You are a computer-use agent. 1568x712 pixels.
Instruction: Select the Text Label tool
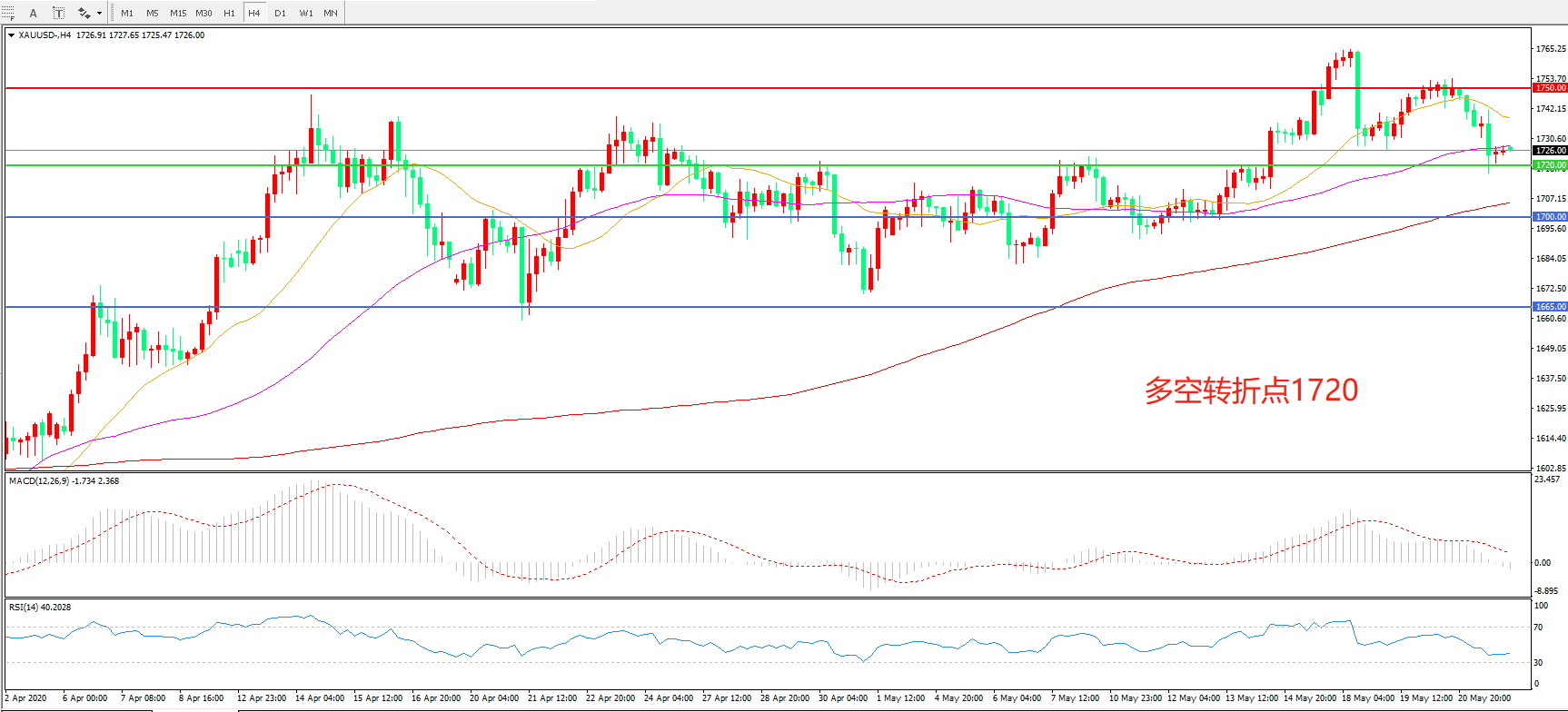[x=58, y=13]
